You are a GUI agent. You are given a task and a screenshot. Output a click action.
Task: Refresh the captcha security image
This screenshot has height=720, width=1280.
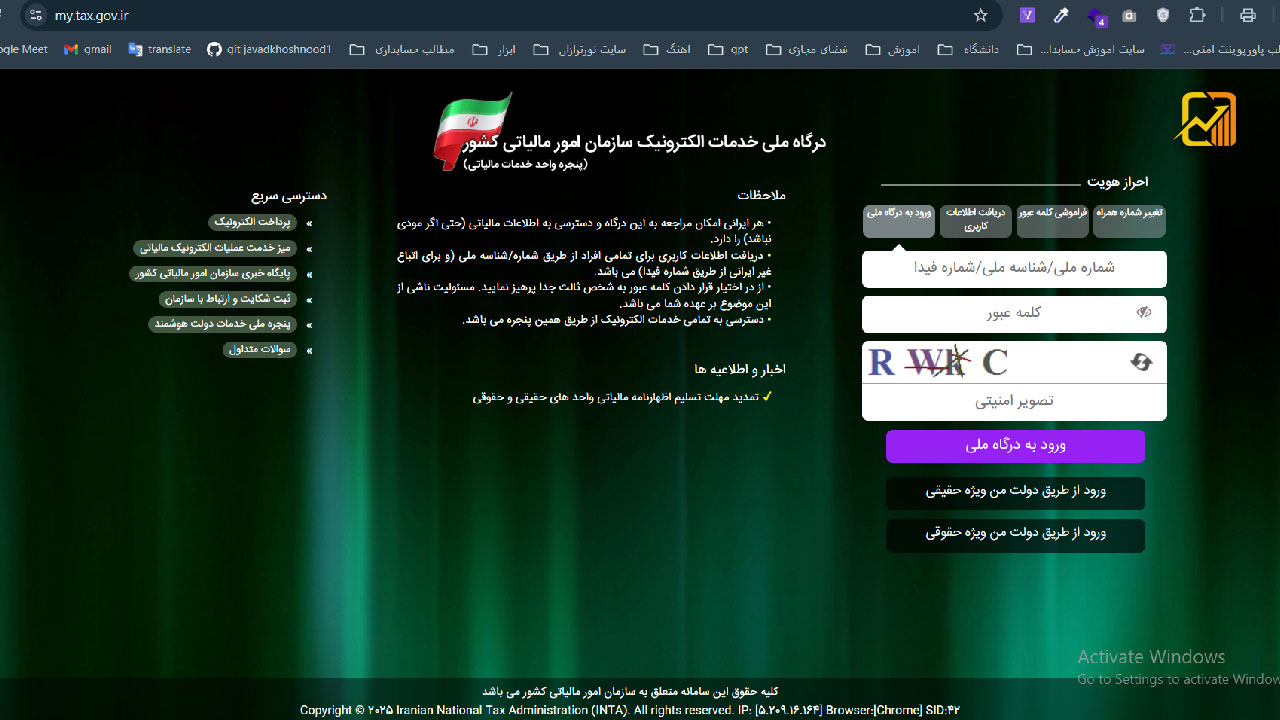tap(1141, 362)
